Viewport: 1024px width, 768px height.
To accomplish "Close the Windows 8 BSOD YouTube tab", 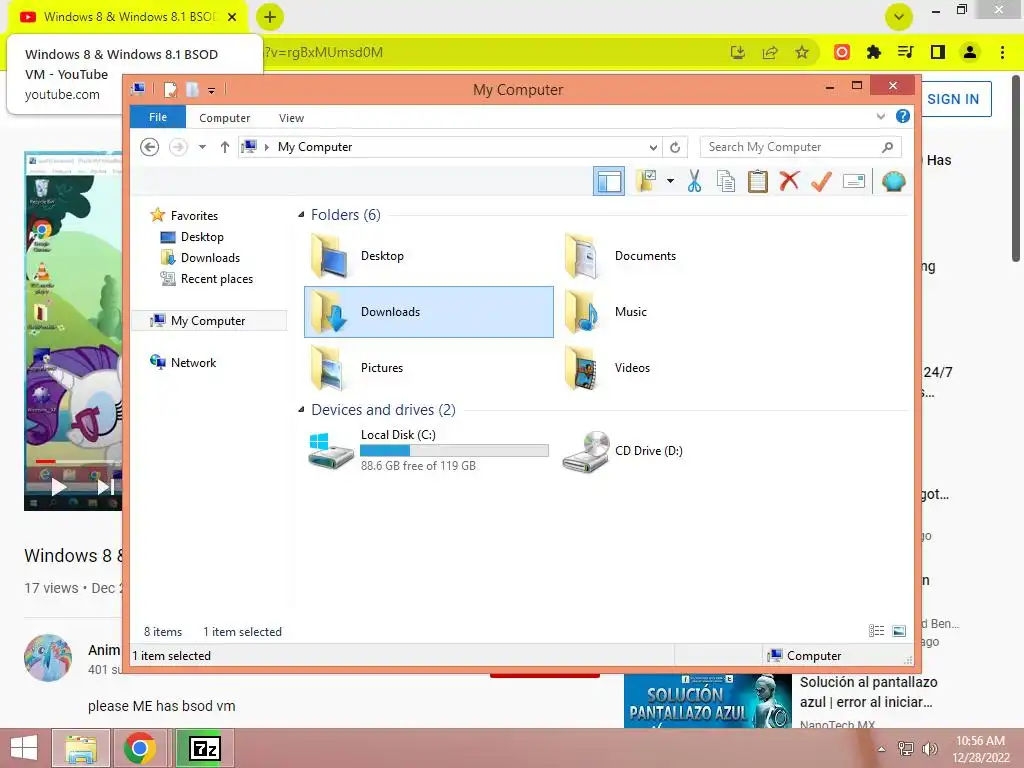I will point(232,17).
